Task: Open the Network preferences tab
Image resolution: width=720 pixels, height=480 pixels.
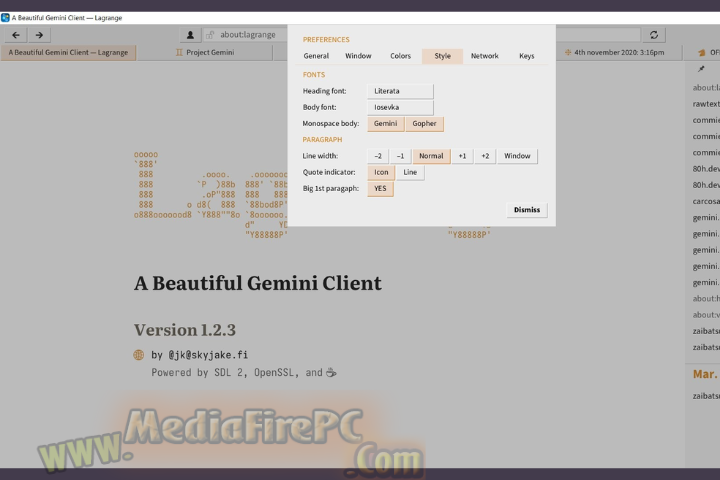Action: (484, 56)
